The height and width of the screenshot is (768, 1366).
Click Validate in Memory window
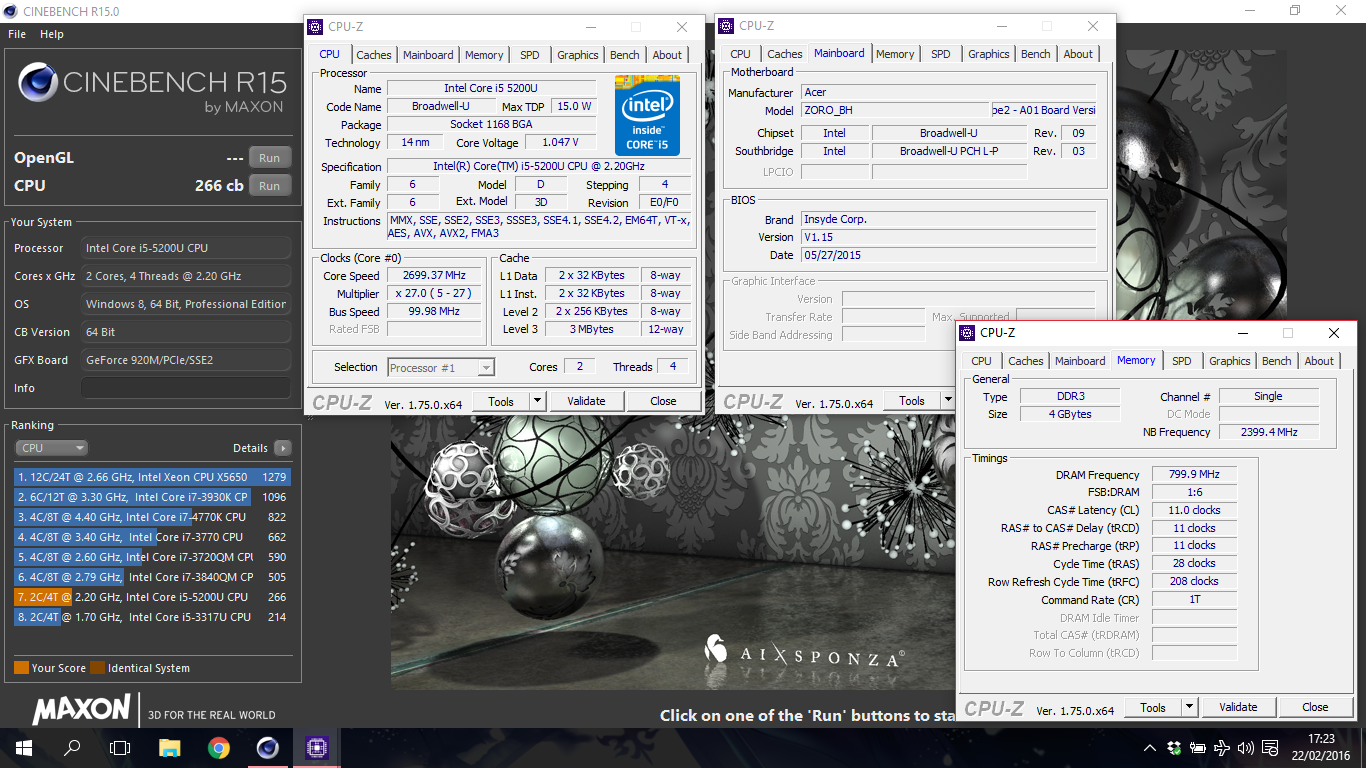[1238, 707]
